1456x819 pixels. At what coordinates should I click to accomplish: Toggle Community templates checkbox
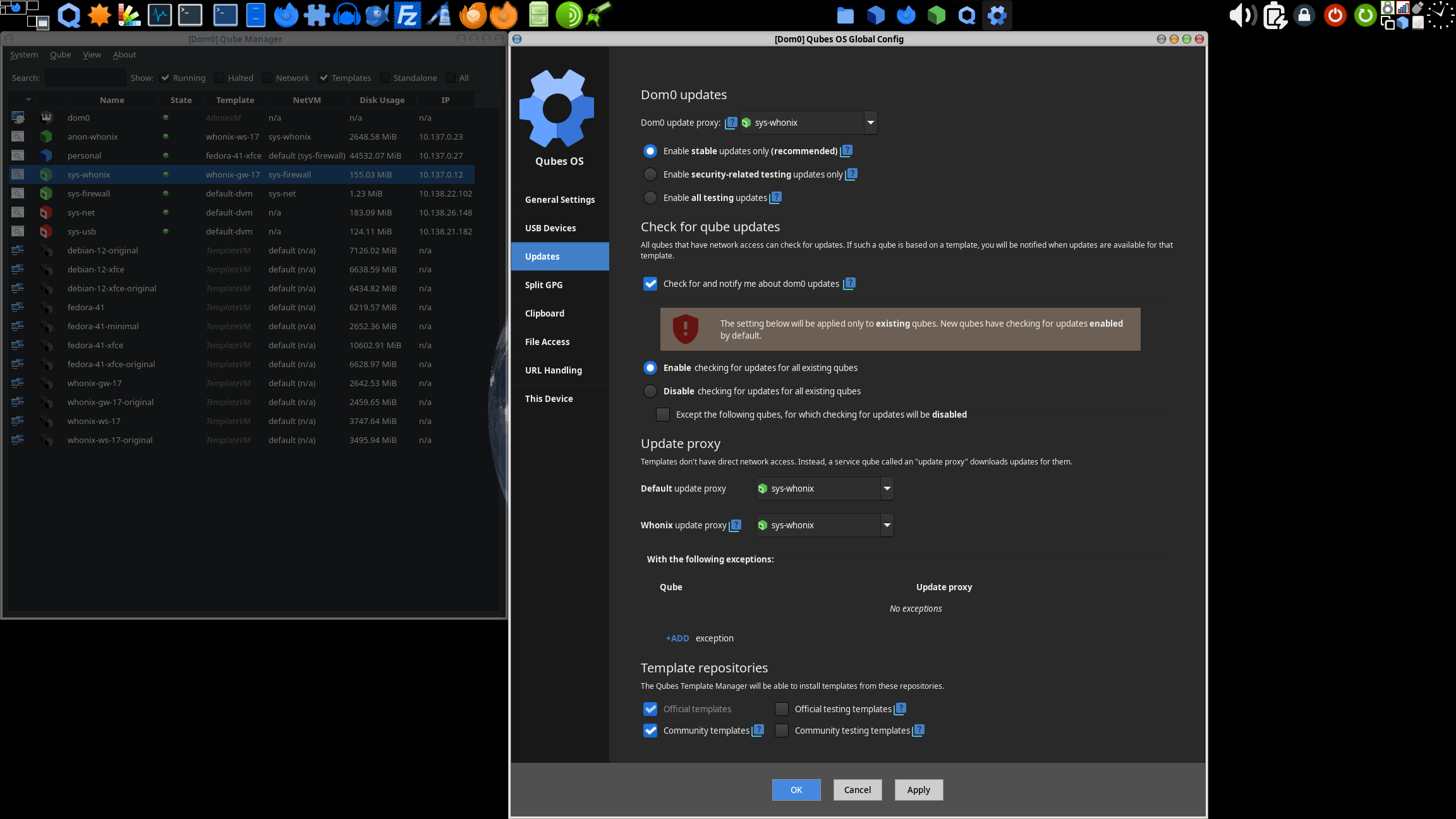coord(650,731)
